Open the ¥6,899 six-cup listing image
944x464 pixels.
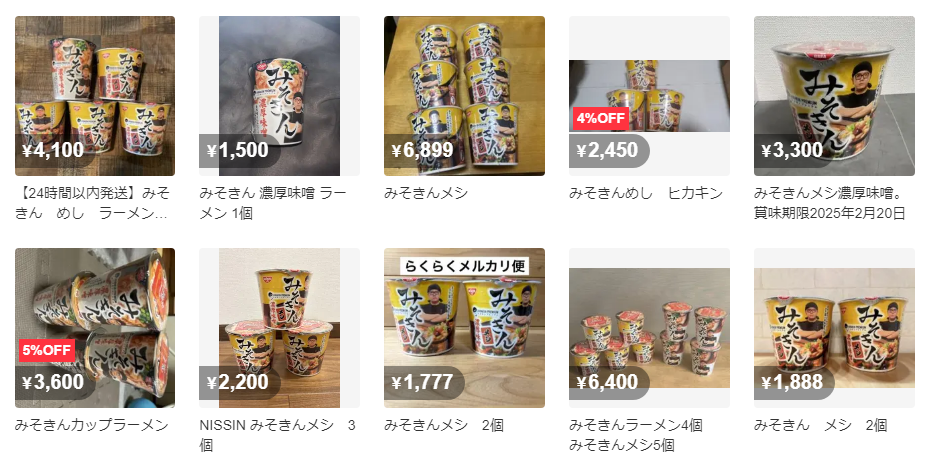464,96
